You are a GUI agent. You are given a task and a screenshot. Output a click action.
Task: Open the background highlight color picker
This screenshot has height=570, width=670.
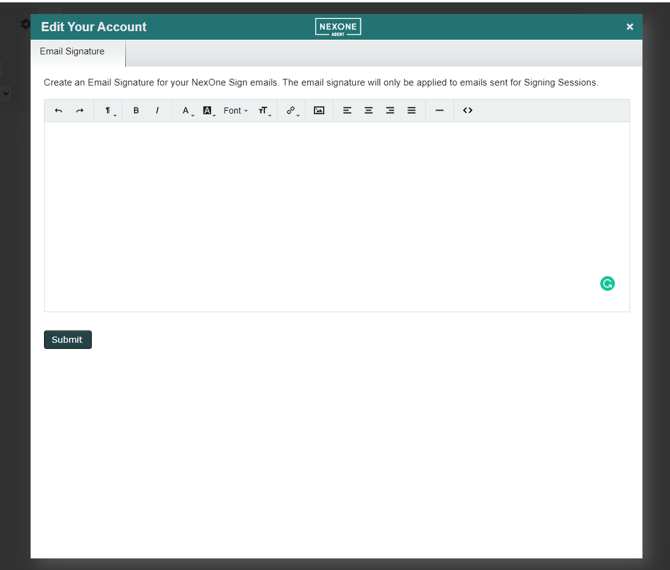coord(208,111)
